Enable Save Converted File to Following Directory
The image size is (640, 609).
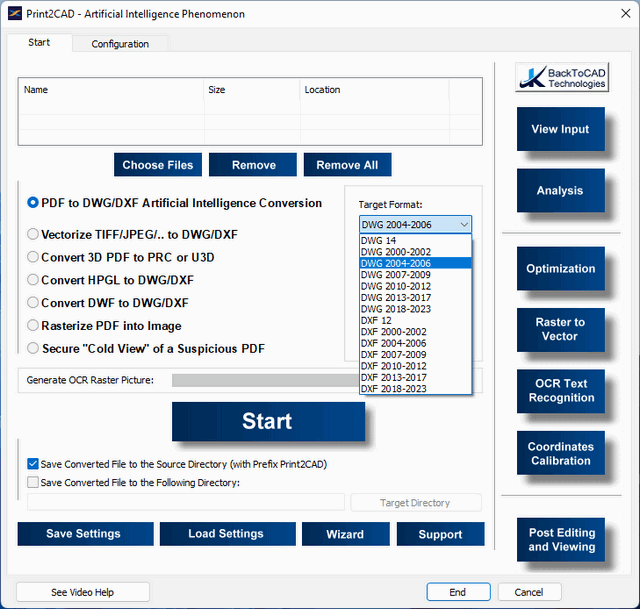point(33,482)
